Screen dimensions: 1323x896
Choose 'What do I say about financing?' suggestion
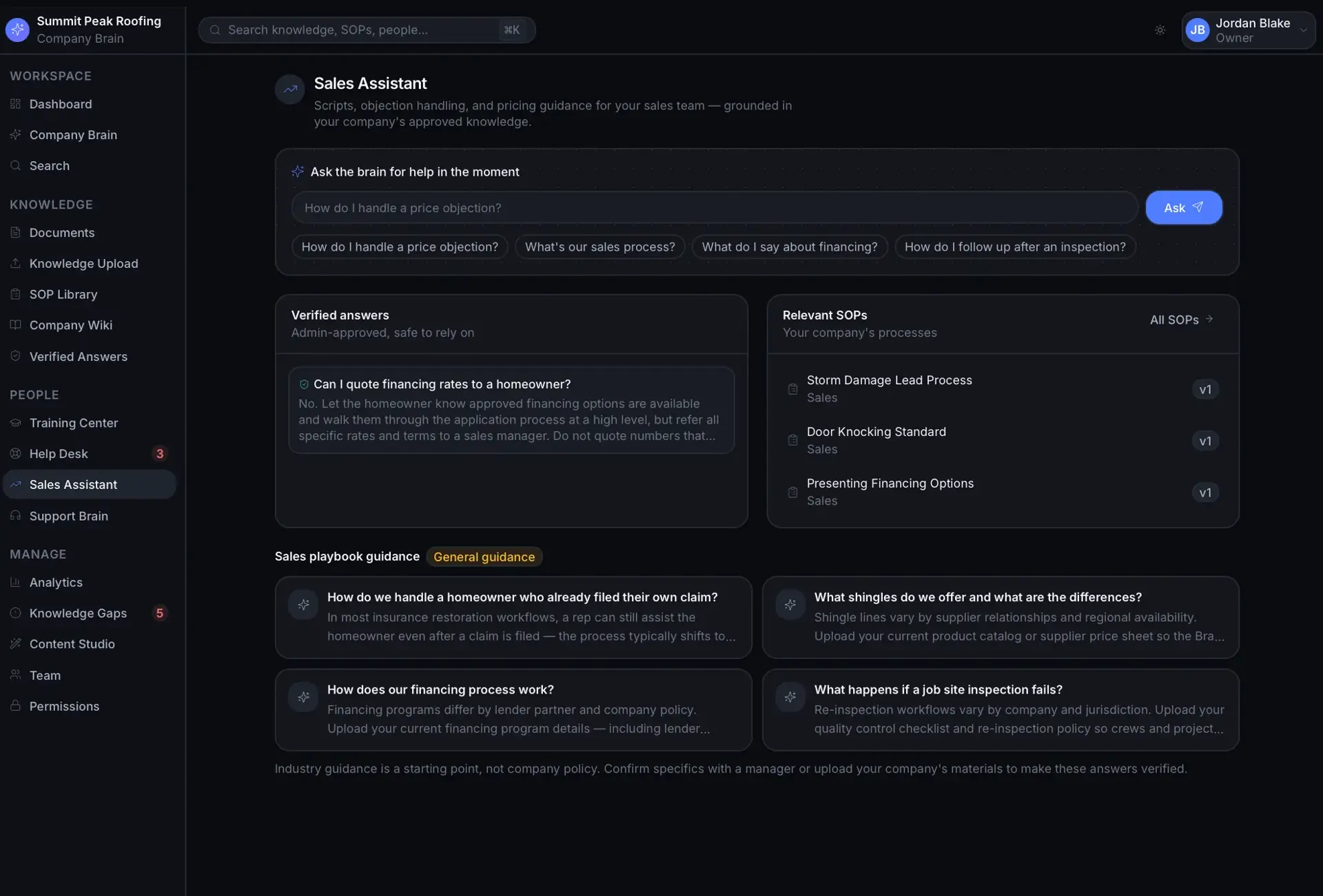click(x=790, y=247)
